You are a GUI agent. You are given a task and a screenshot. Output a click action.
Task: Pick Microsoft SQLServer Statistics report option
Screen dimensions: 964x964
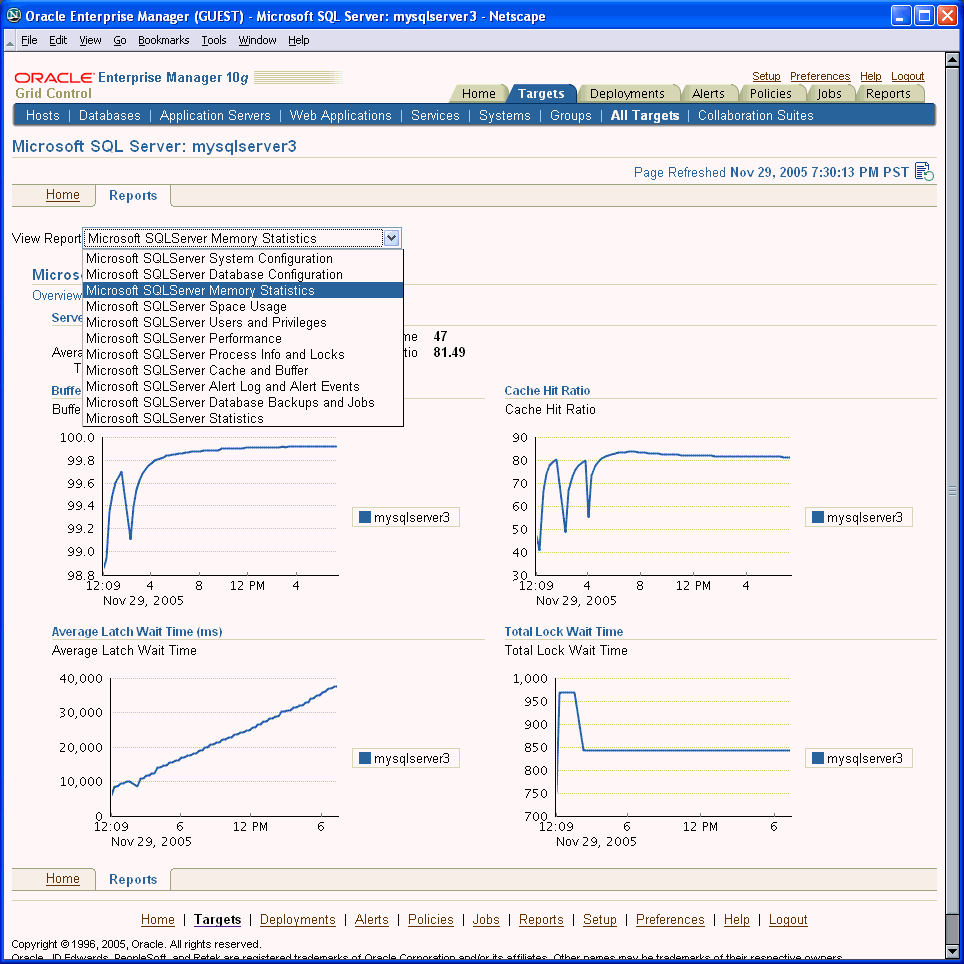pos(175,418)
